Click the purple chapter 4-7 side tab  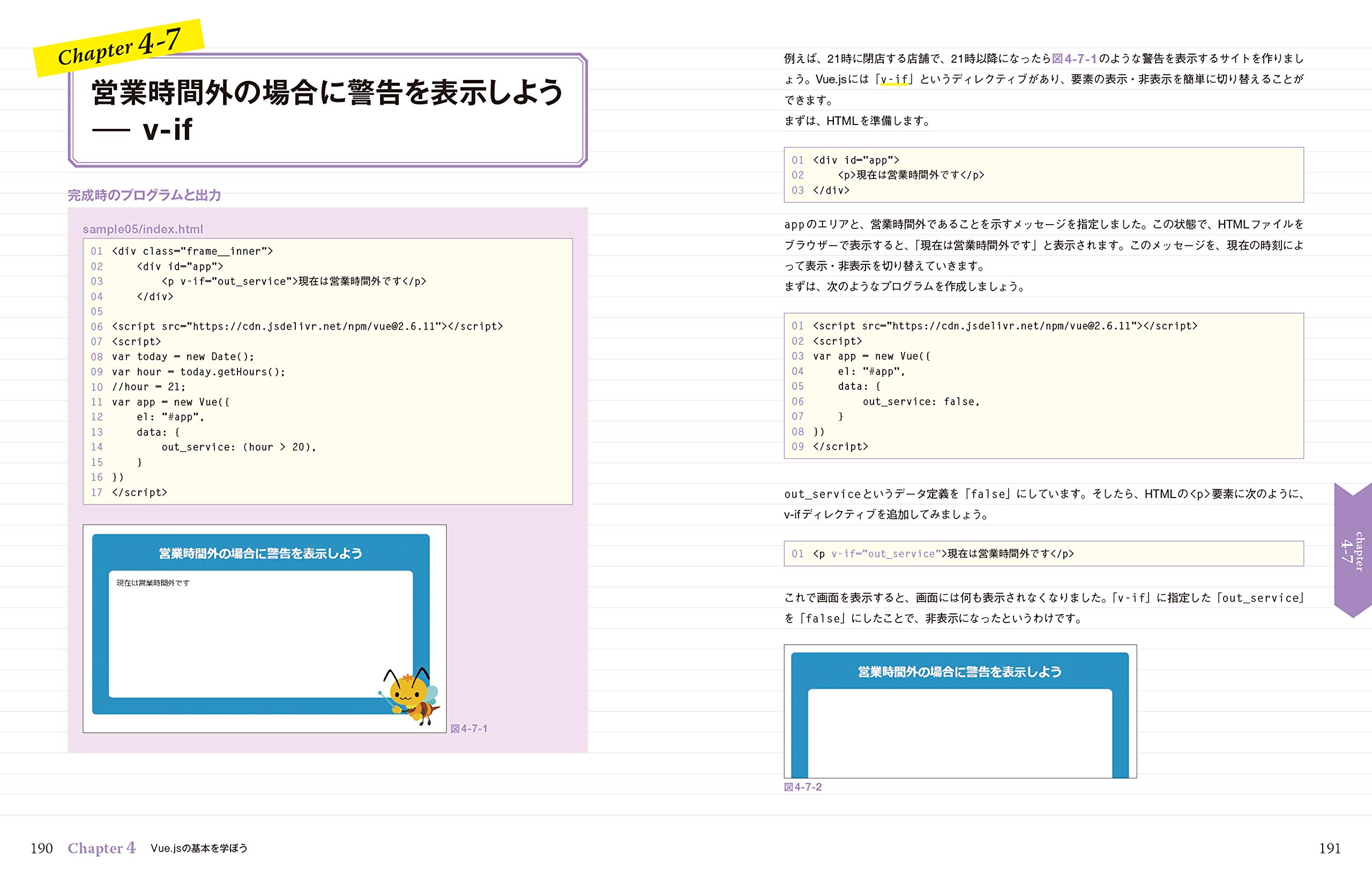click(1353, 551)
